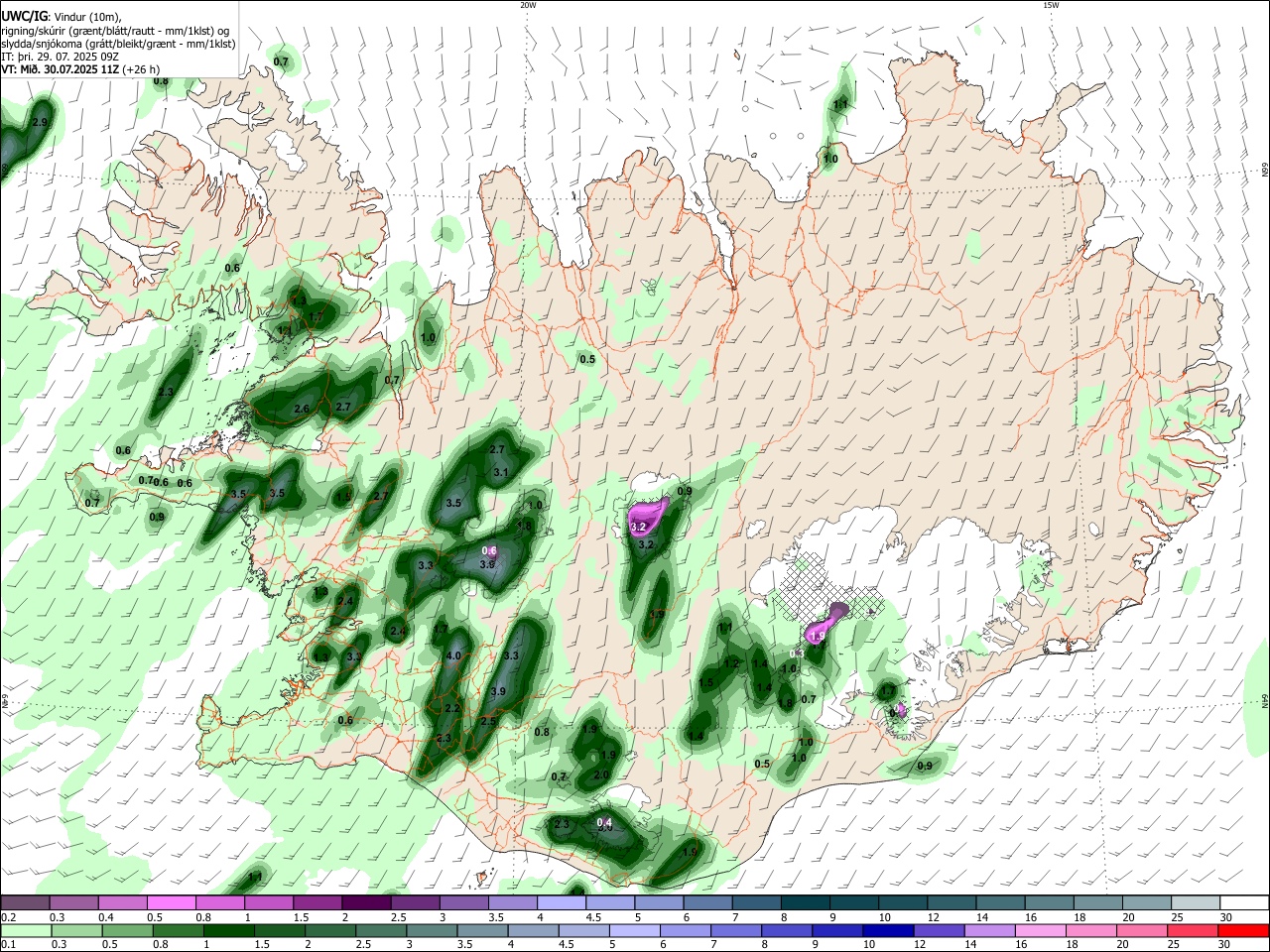Viewport: 1270px width, 952px height.
Task: Pick the 18–20 grey swatch in upper legend row
Action: pos(1098,902)
